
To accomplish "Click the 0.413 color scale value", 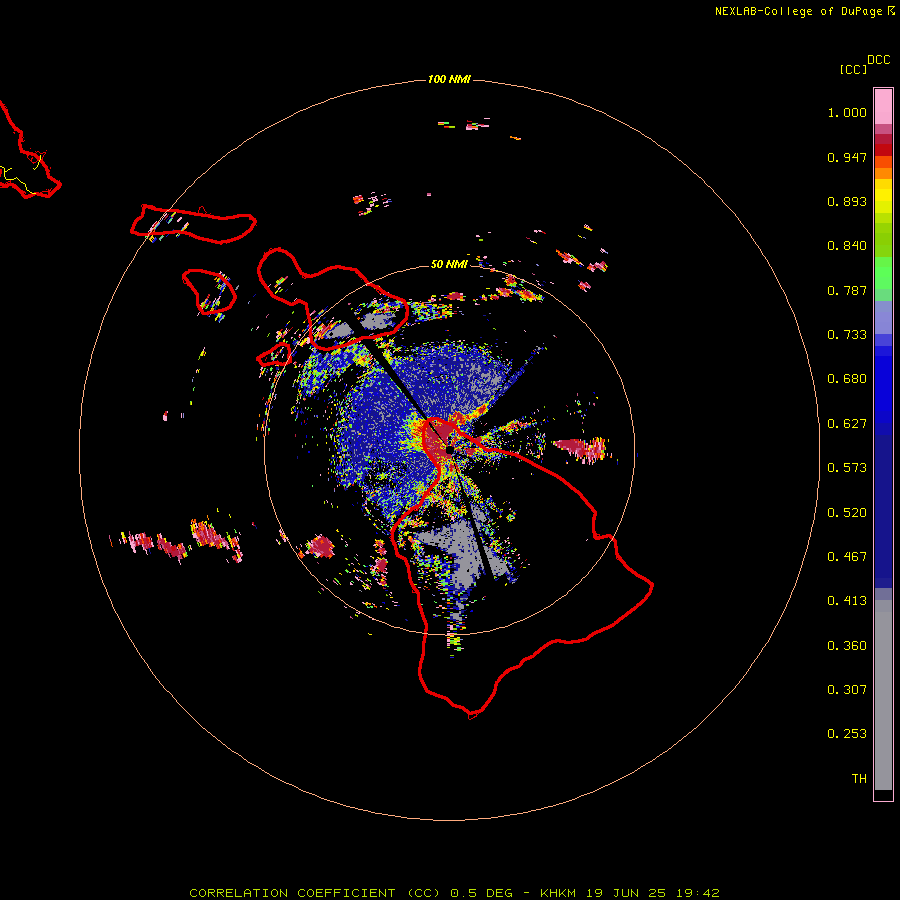I will tap(847, 601).
